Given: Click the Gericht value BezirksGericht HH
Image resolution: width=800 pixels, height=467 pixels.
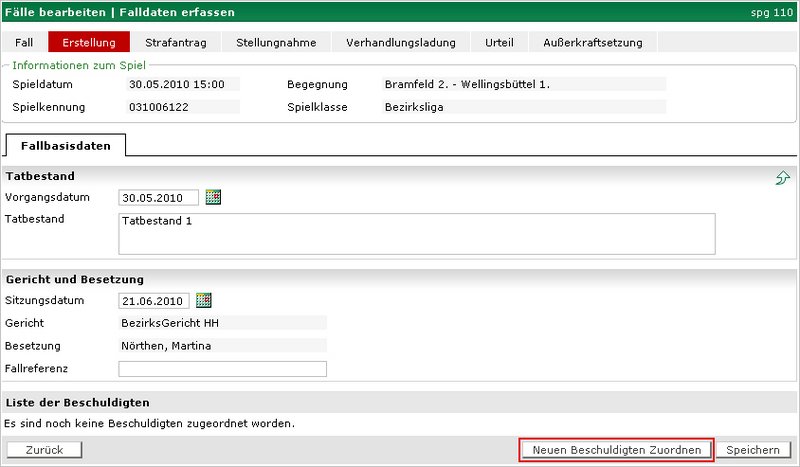Looking at the screenshot, I should pos(169,323).
